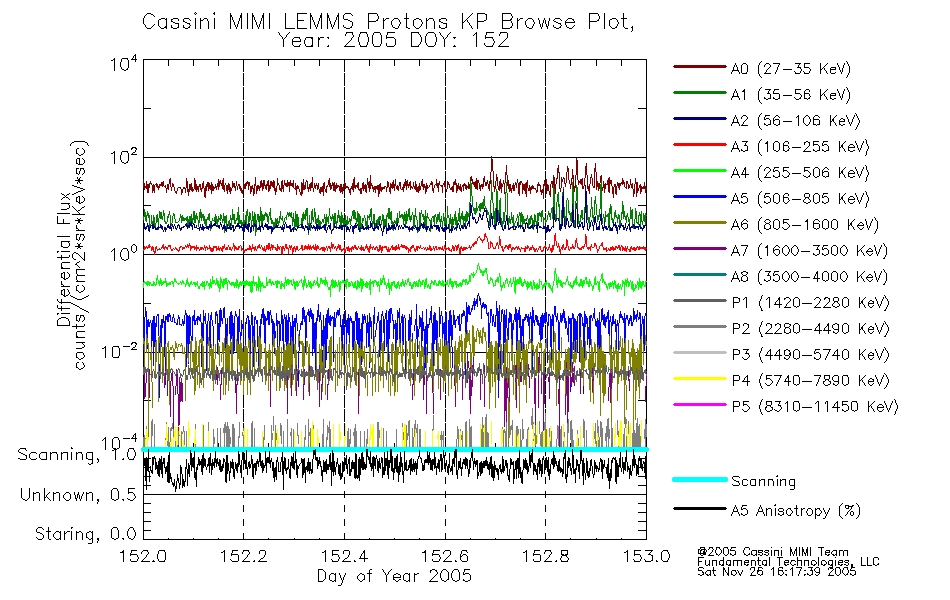The image size is (950, 600).
Task: Click the A8 (3500-4000 KeV) legend label
Action: tap(809, 277)
